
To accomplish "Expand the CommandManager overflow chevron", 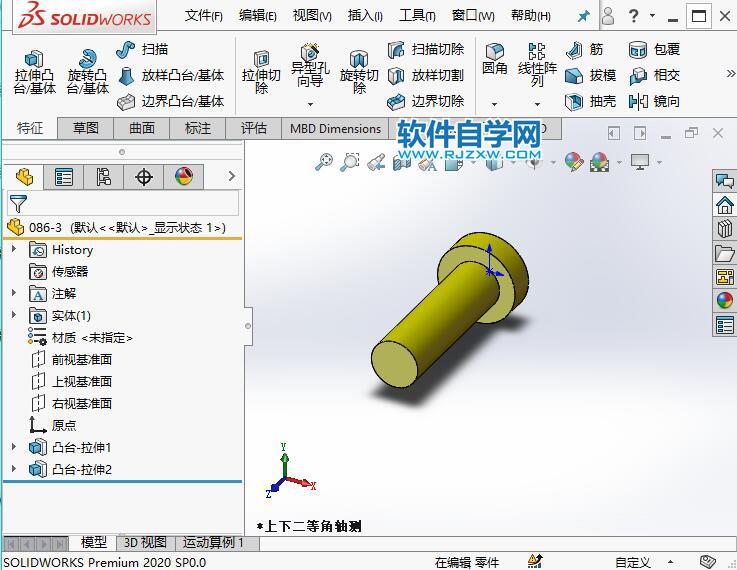I will [730, 74].
